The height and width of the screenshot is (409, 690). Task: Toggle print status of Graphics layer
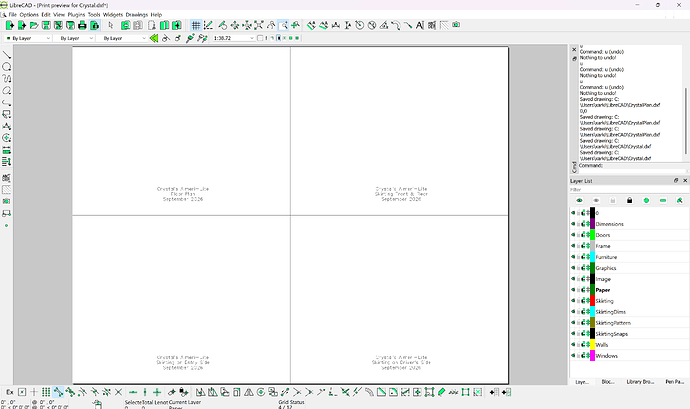[583, 268]
